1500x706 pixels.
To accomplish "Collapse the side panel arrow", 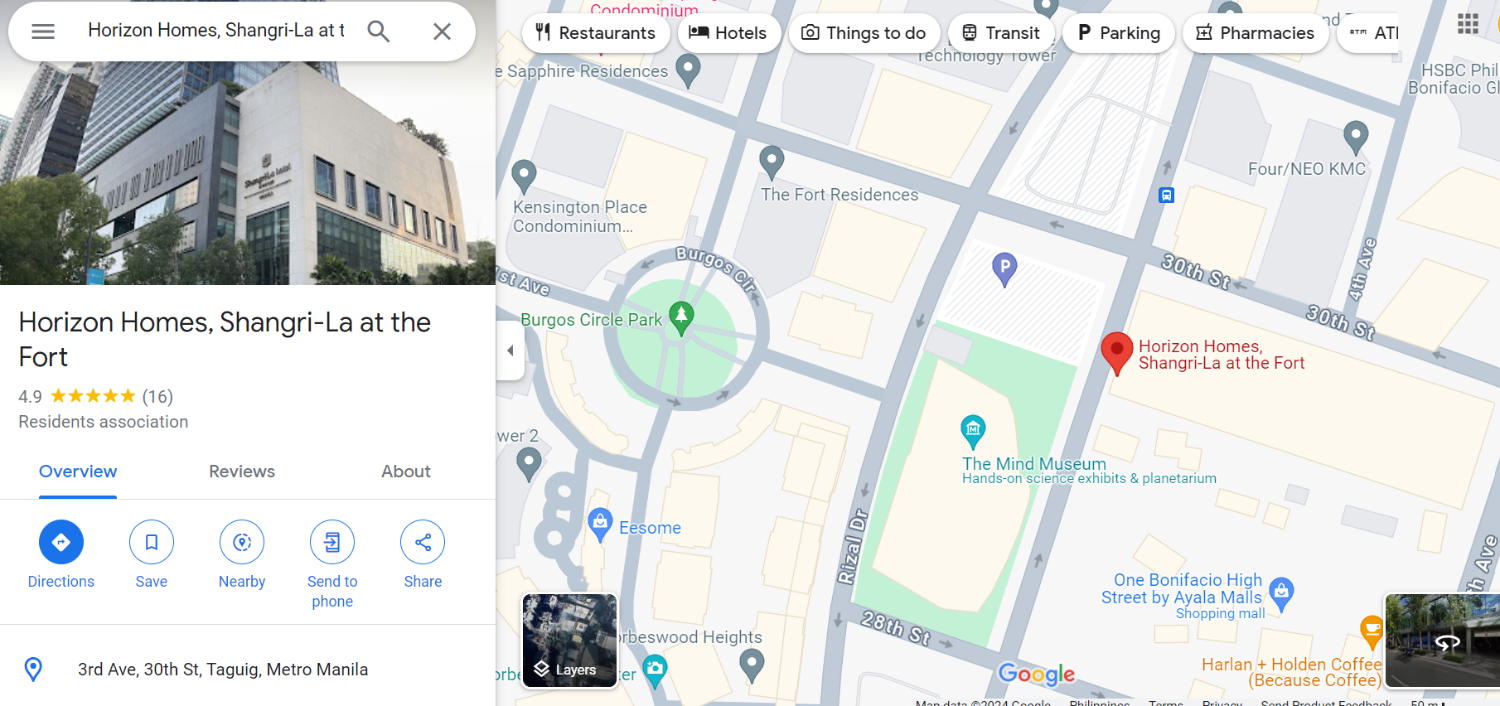I will [510, 351].
